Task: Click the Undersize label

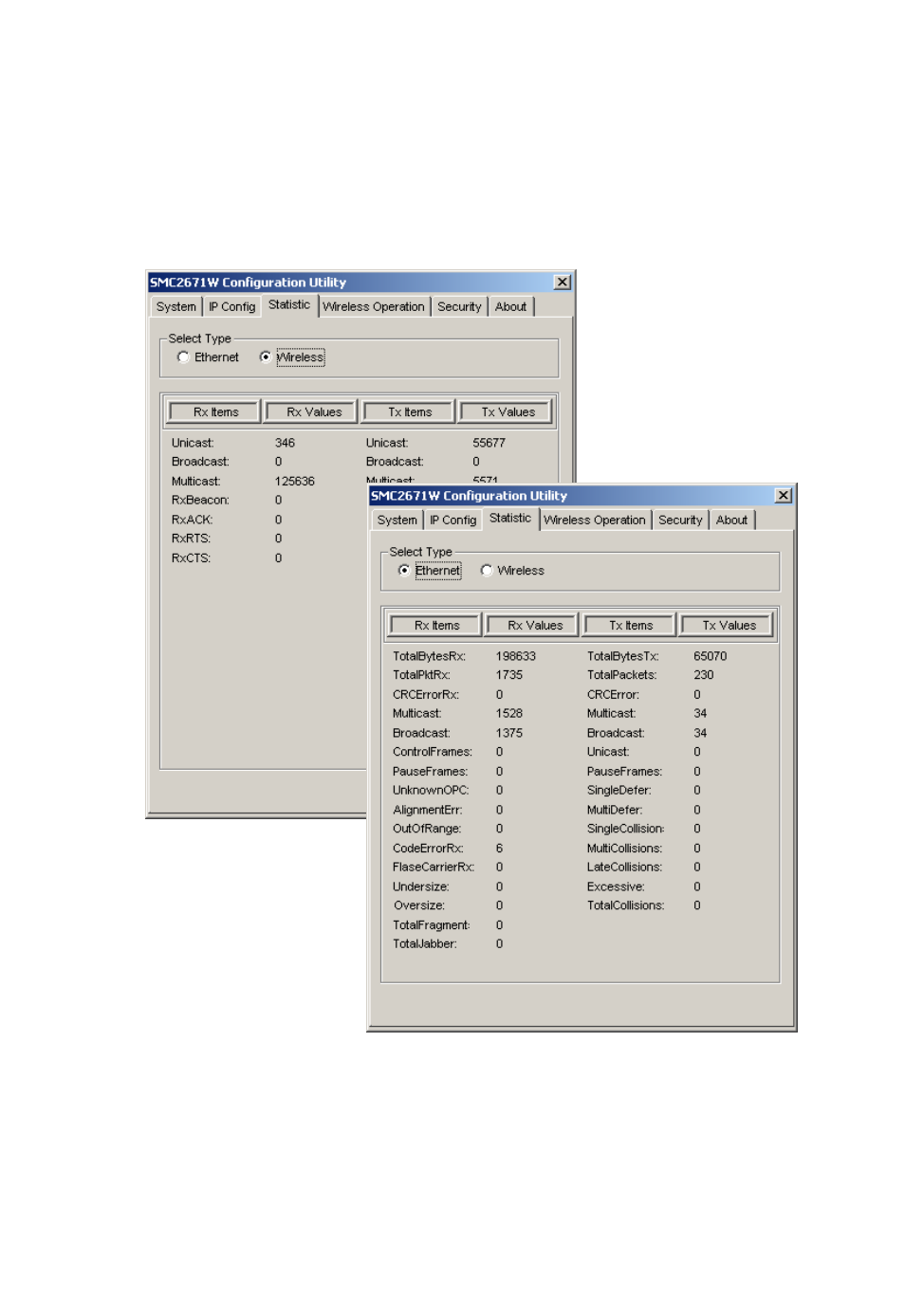Action: pyautogui.click(x=421, y=887)
